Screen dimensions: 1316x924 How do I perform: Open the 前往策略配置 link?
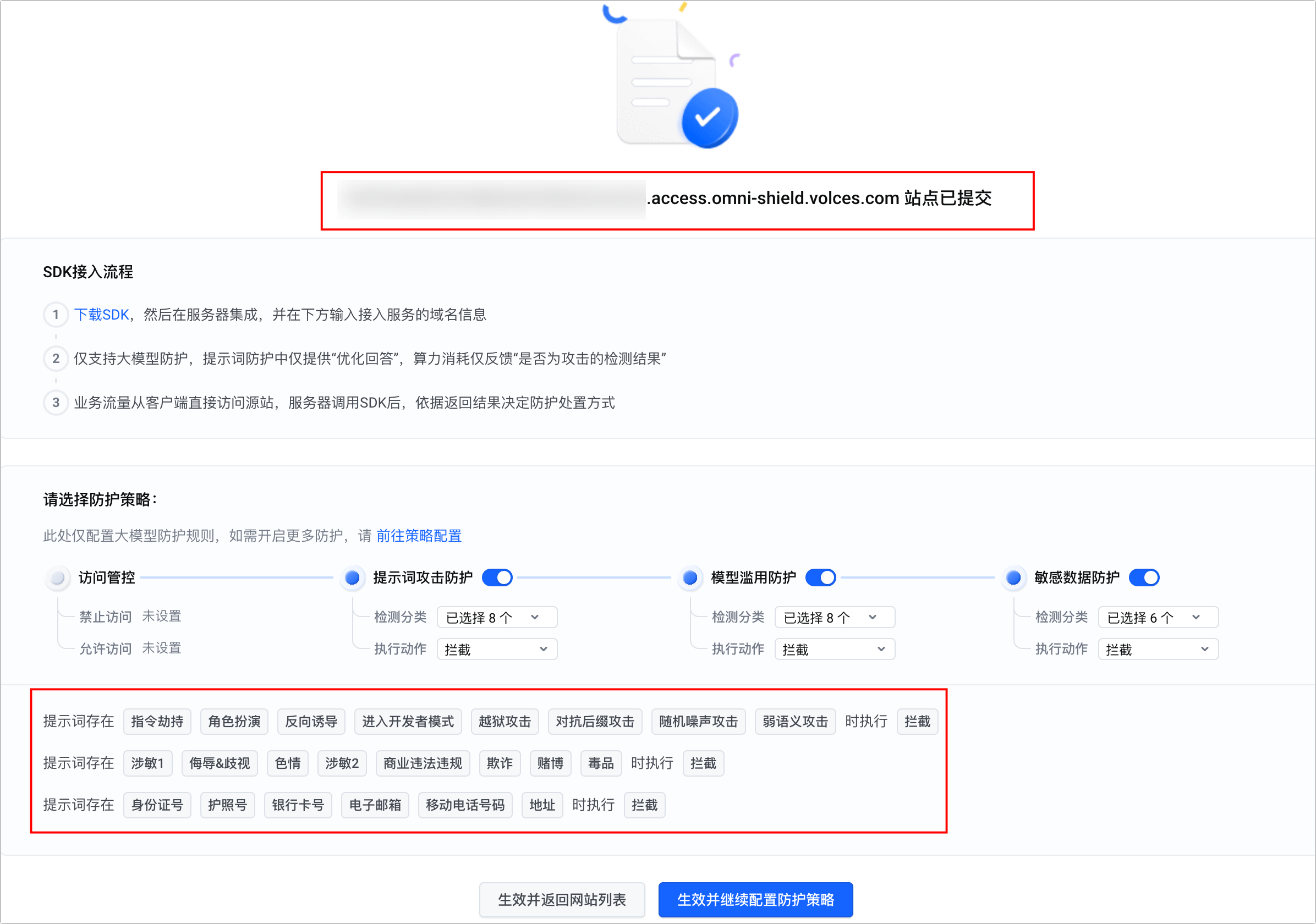click(419, 536)
